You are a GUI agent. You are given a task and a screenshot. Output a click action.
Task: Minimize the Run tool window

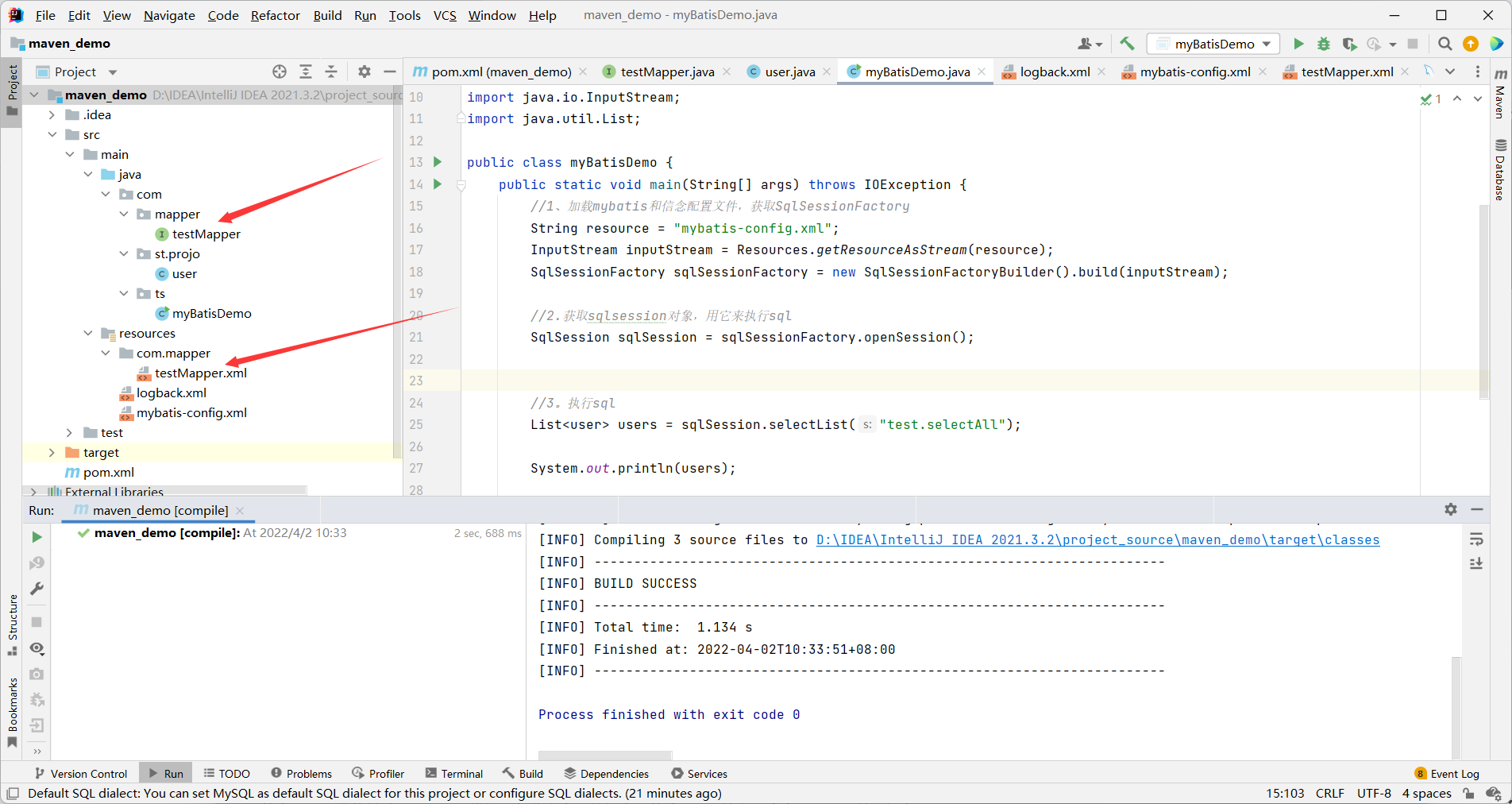coord(1477,509)
